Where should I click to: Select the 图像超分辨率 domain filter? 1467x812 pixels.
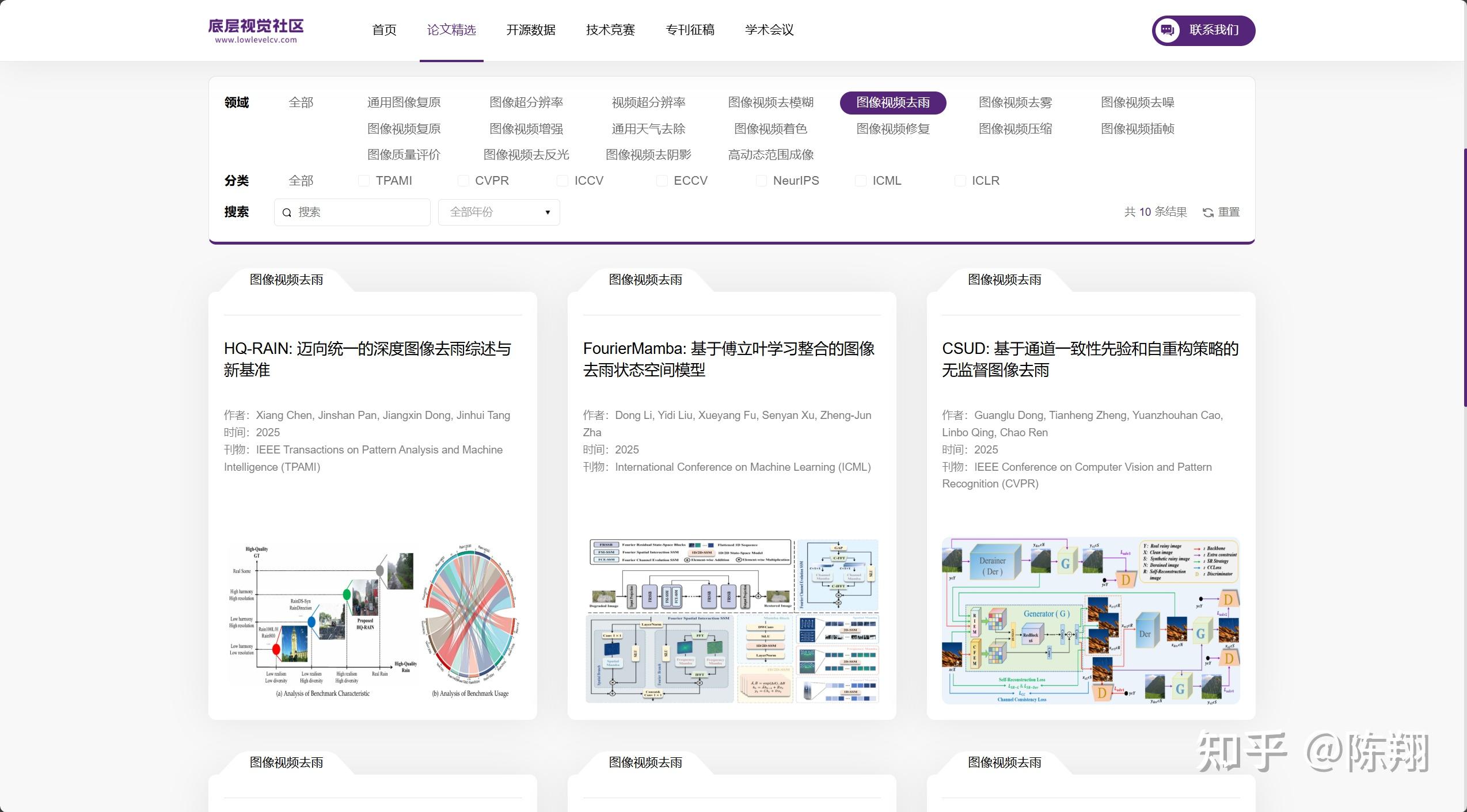pyautogui.click(x=526, y=102)
